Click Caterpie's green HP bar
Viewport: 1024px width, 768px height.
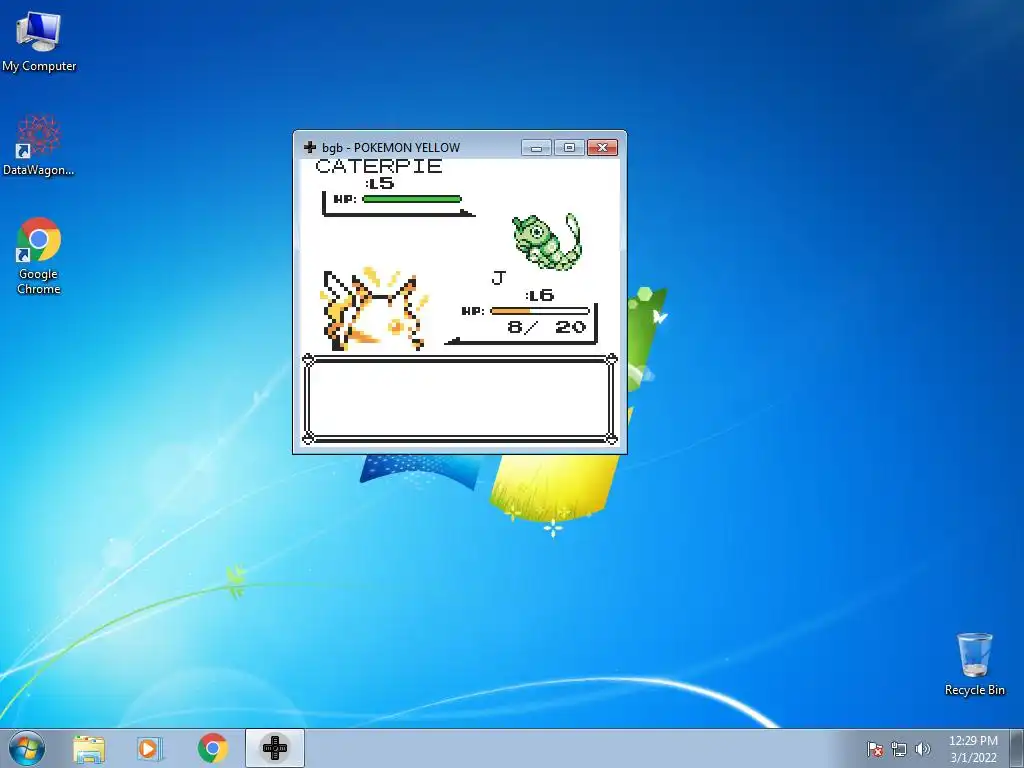(x=412, y=199)
